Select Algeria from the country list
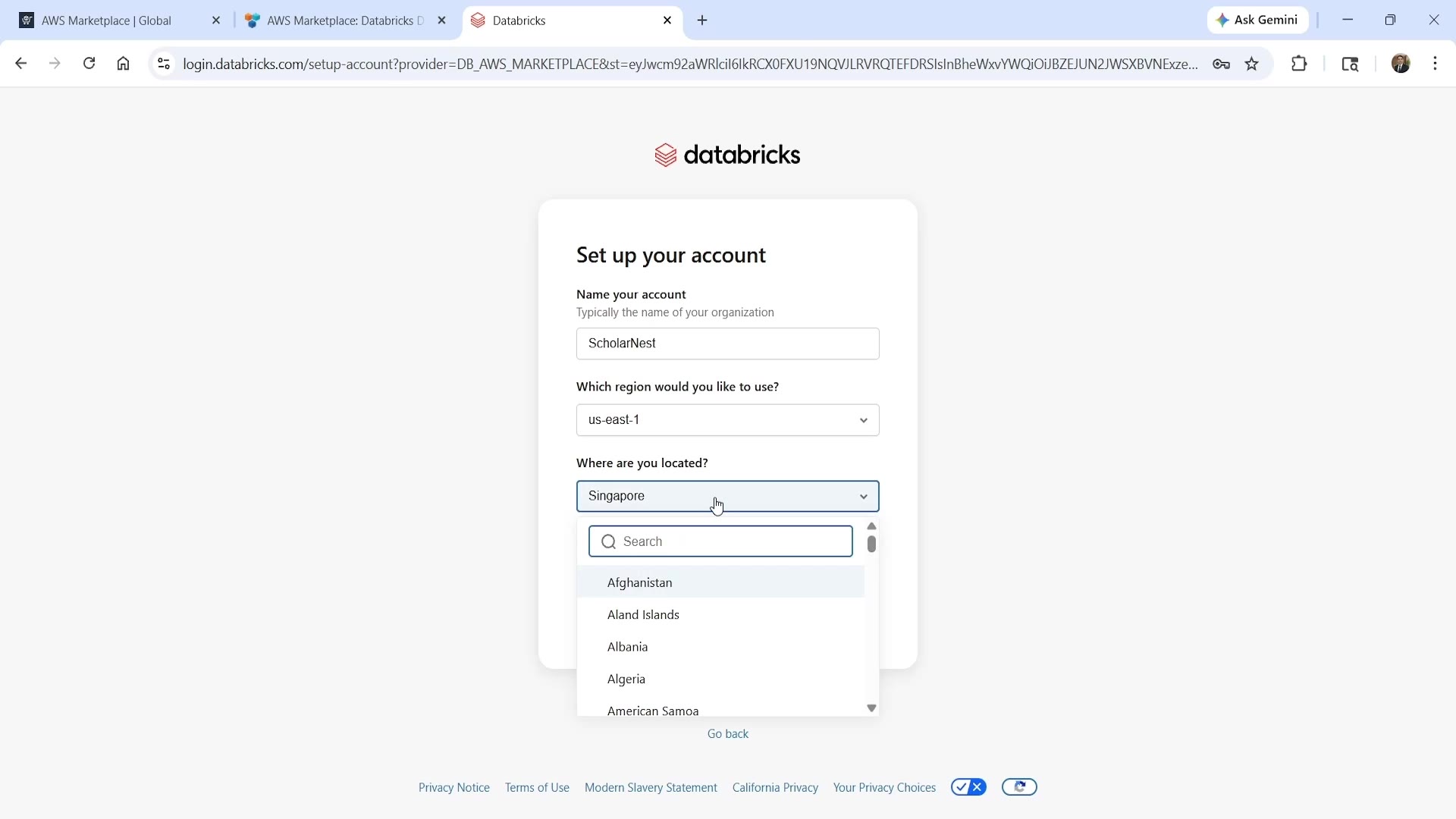 pyautogui.click(x=721, y=679)
